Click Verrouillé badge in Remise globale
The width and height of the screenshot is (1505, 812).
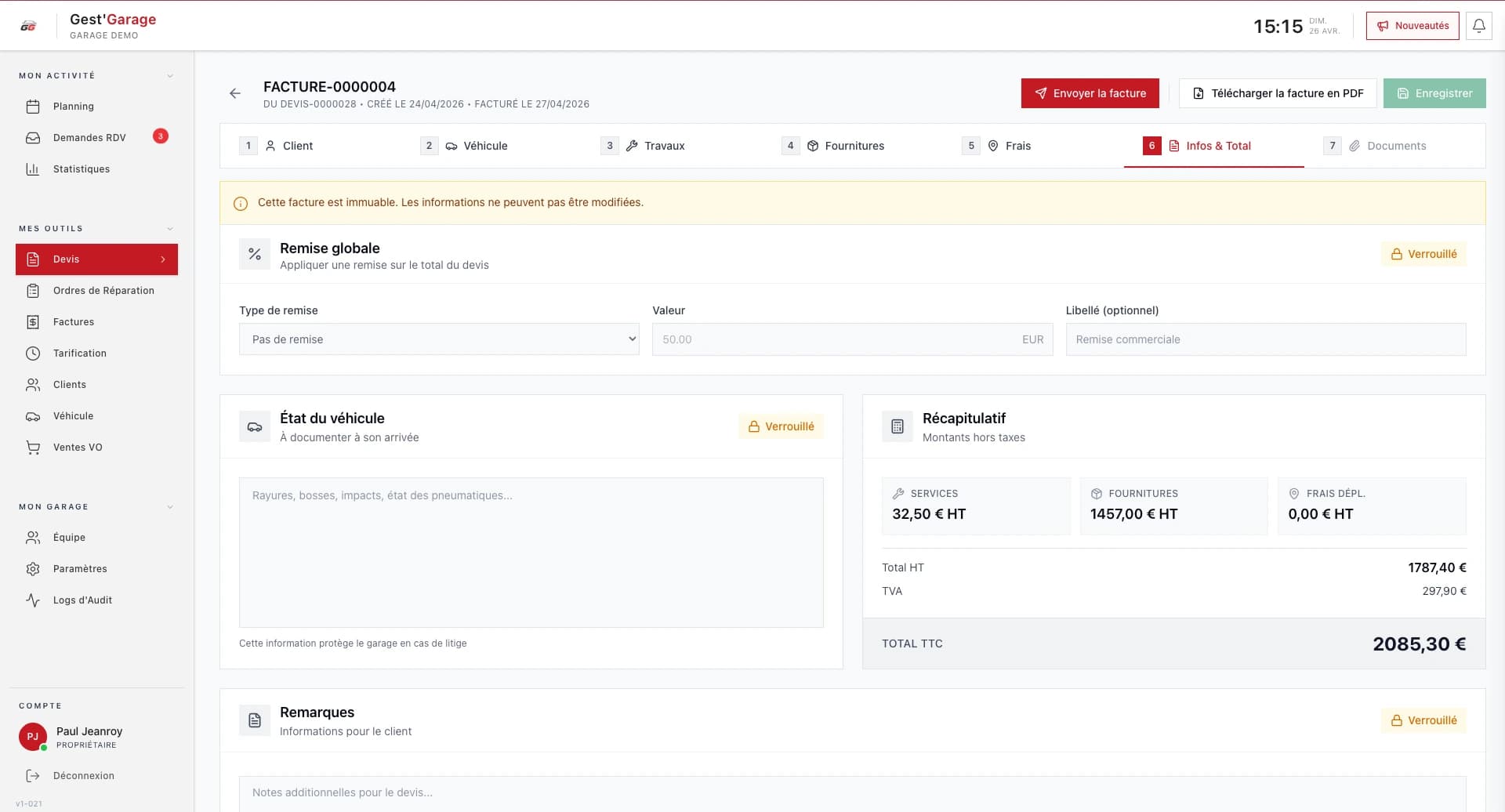tap(1423, 254)
